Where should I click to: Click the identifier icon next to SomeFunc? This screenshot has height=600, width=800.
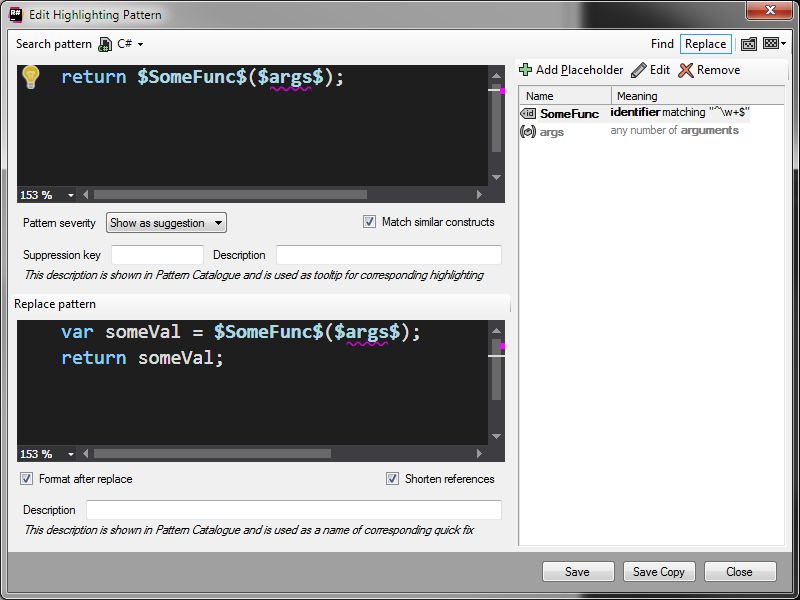pos(528,113)
